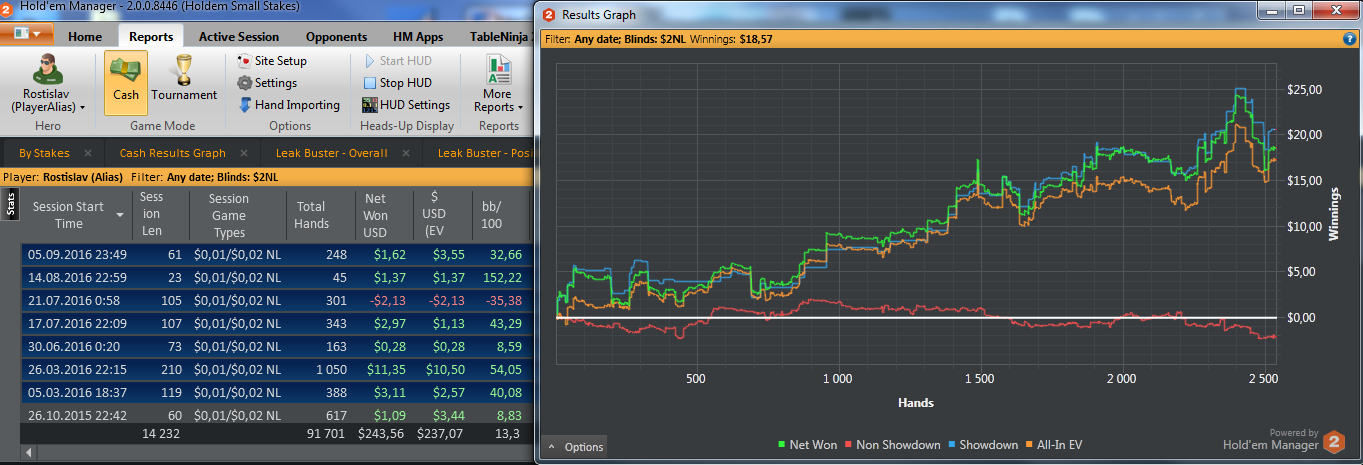The image size is (1363, 465).
Task: Sort by Net Won USD column
Action: 376,215
